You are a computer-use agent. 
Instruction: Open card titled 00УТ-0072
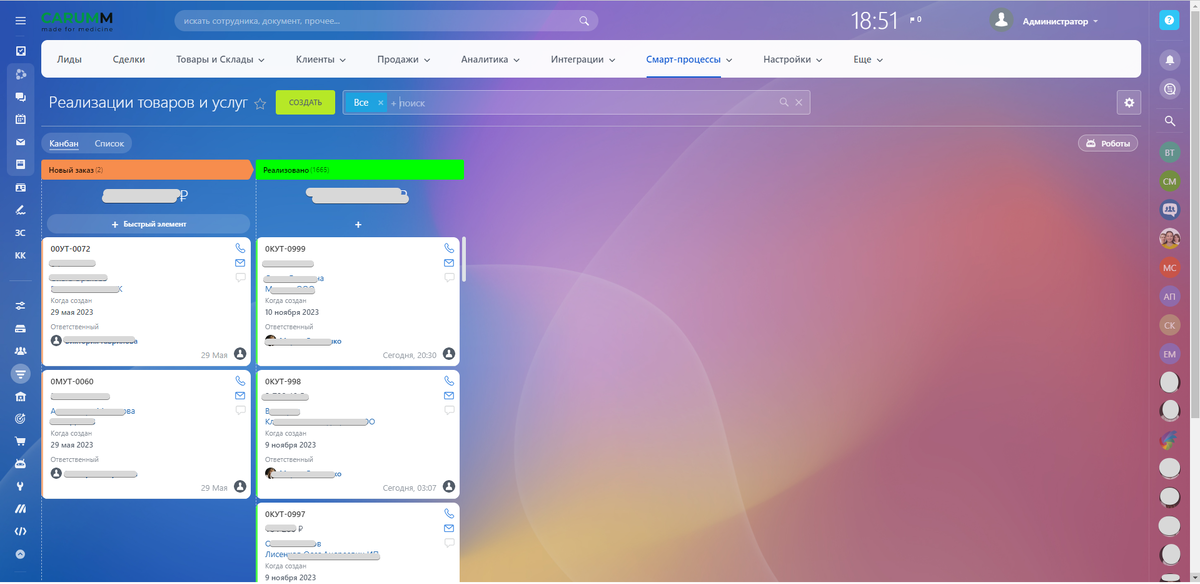click(x=71, y=248)
